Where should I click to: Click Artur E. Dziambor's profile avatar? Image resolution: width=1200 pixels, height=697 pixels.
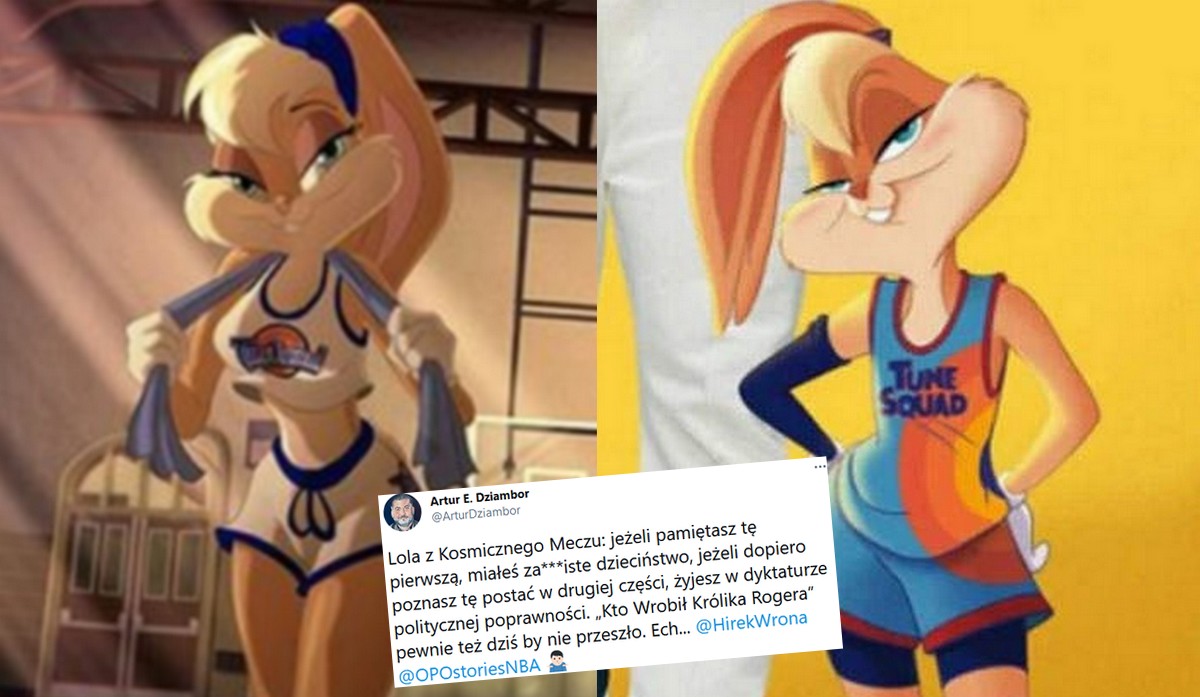pyautogui.click(x=402, y=511)
